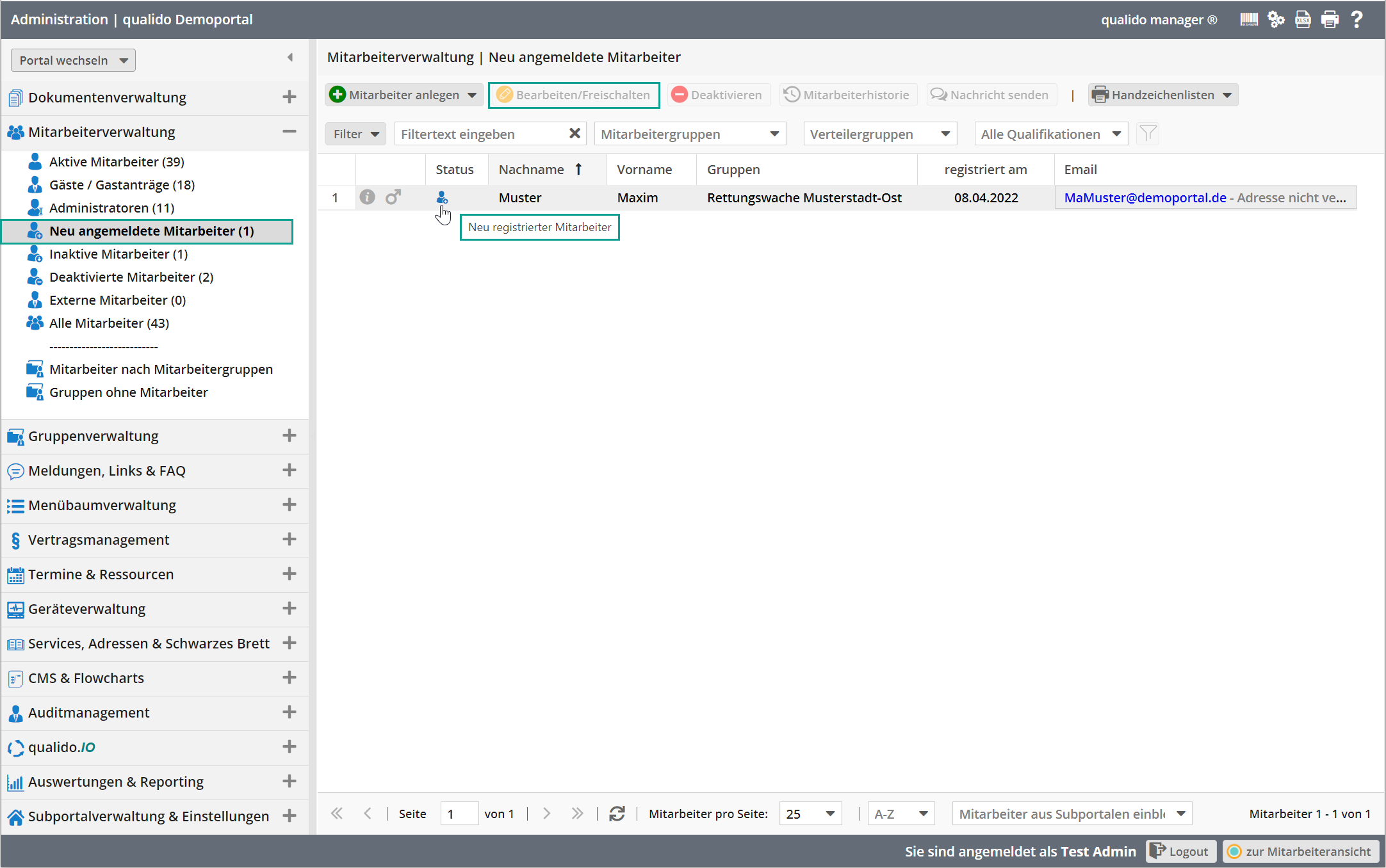Collapse sidebar with left arrow icon
Image resolution: width=1386 pixels, height=868 pixels.
(290, 58)
